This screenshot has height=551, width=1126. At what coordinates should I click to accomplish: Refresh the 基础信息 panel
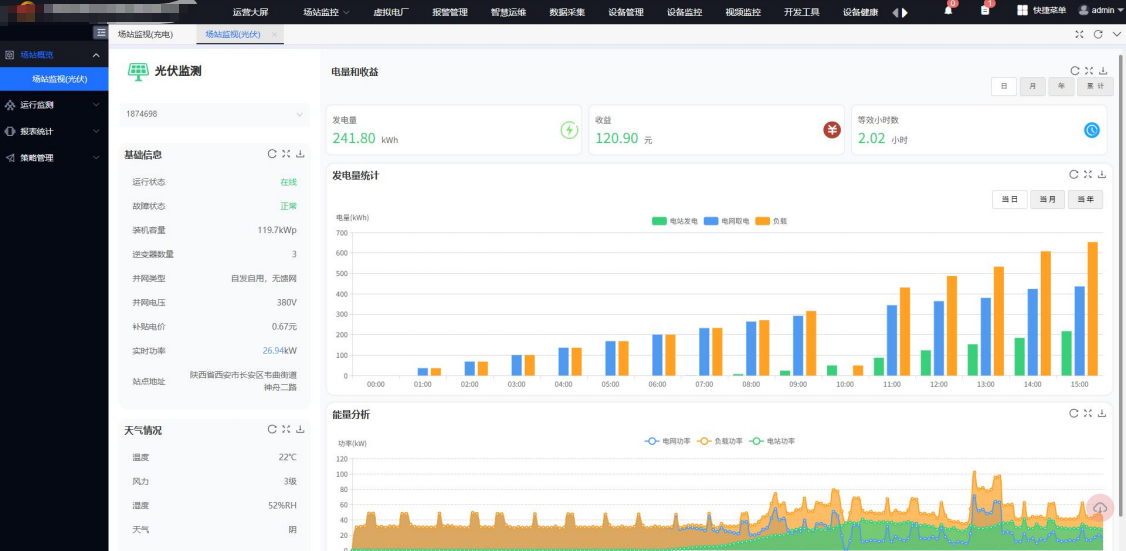pyautogui.click(x=271, y=154)
